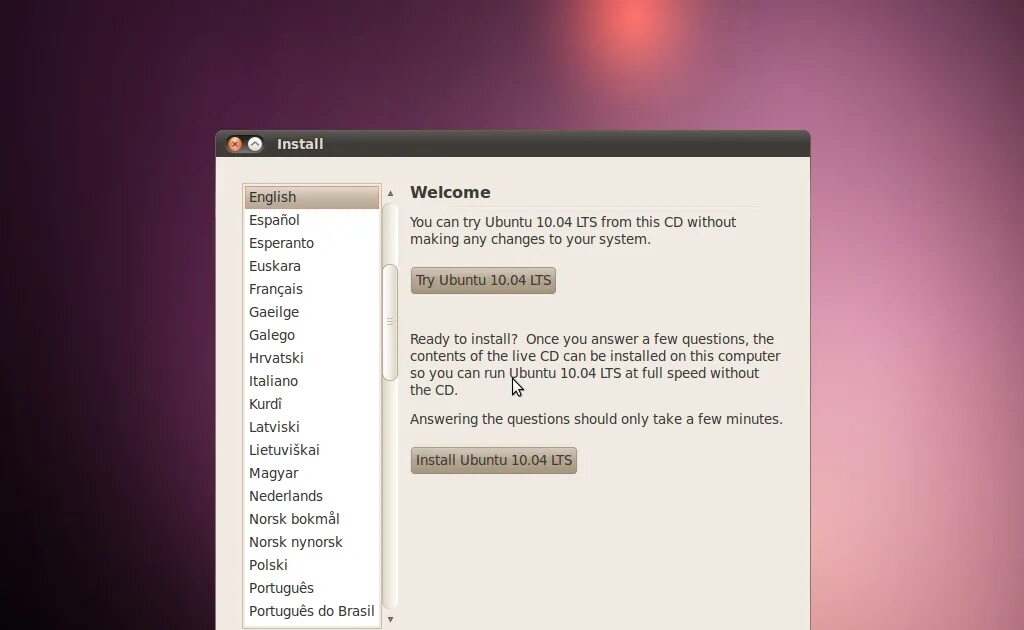Select Italiano in the language list

coord(312,381)
